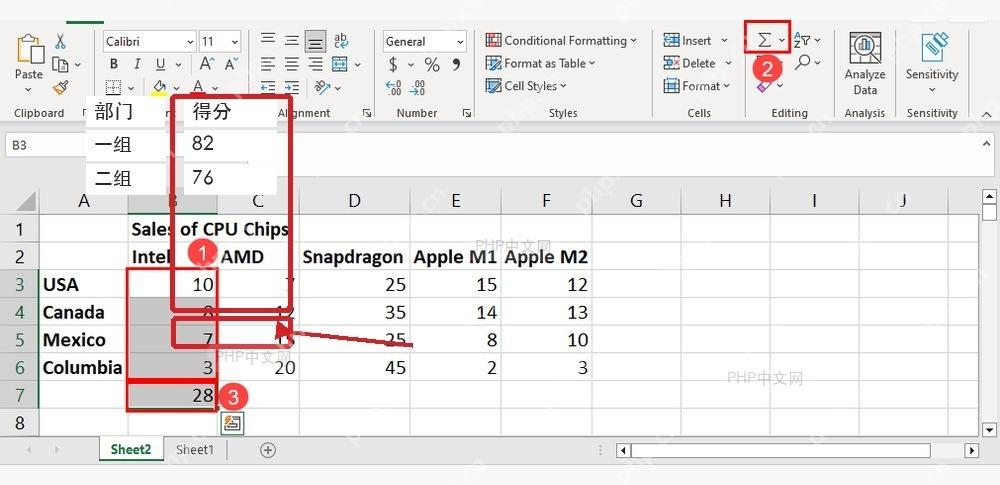Click Increase Indent icon
The image size is (1000, 485).
pos(291,87)
